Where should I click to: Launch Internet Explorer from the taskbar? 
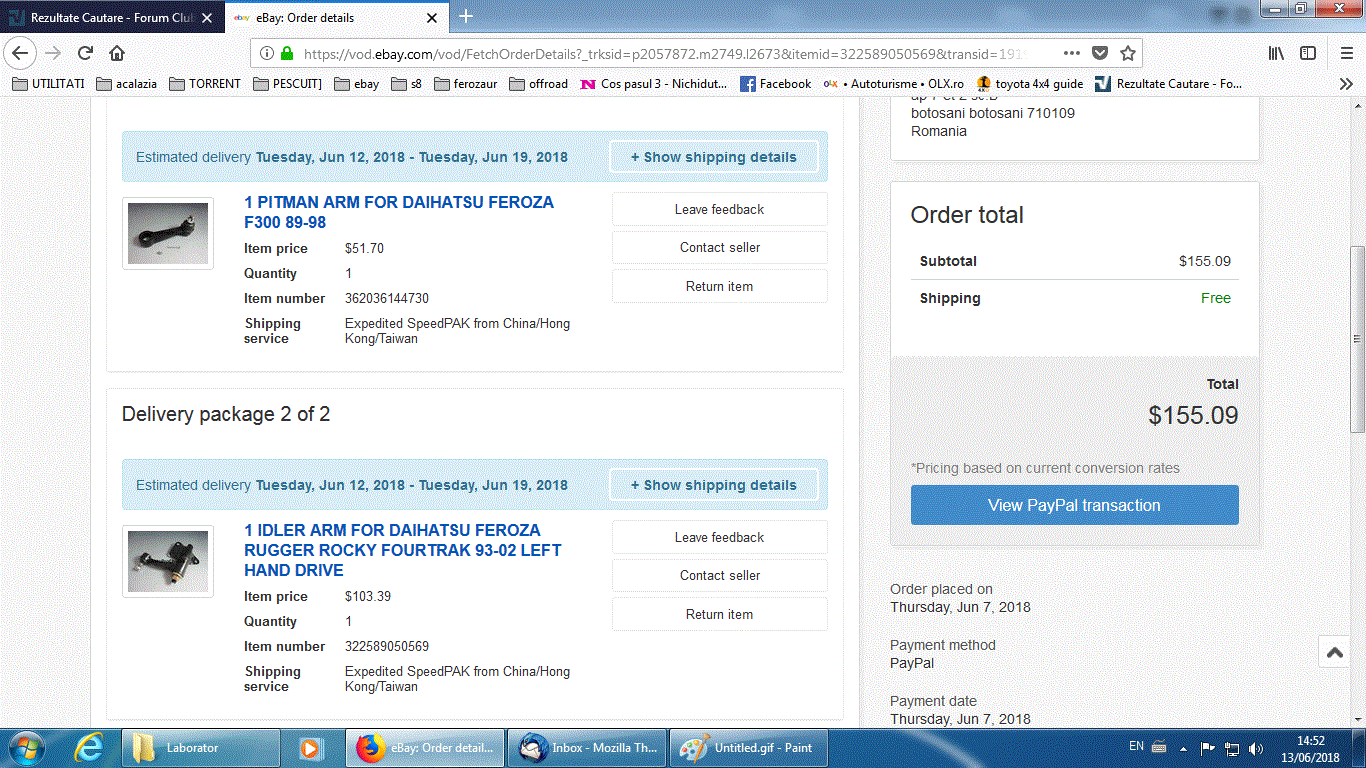click(x=89, y=748)
